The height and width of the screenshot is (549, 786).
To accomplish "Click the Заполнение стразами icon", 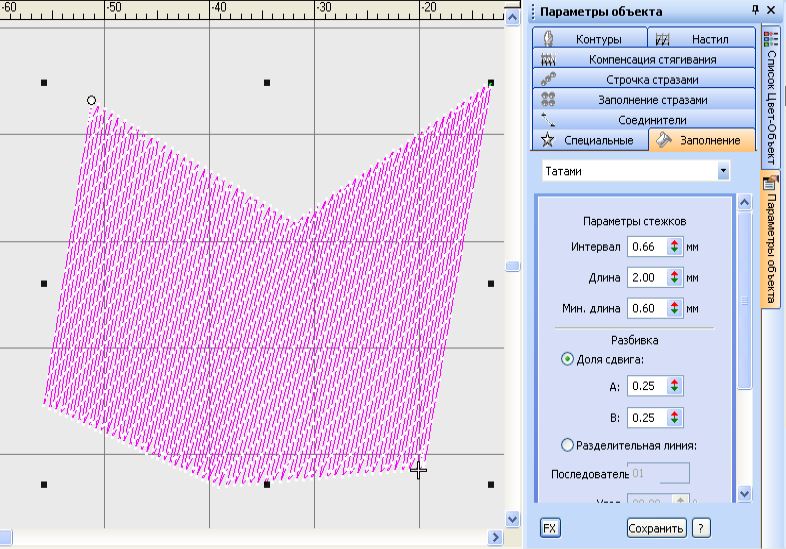I will [x=547, y=99].
